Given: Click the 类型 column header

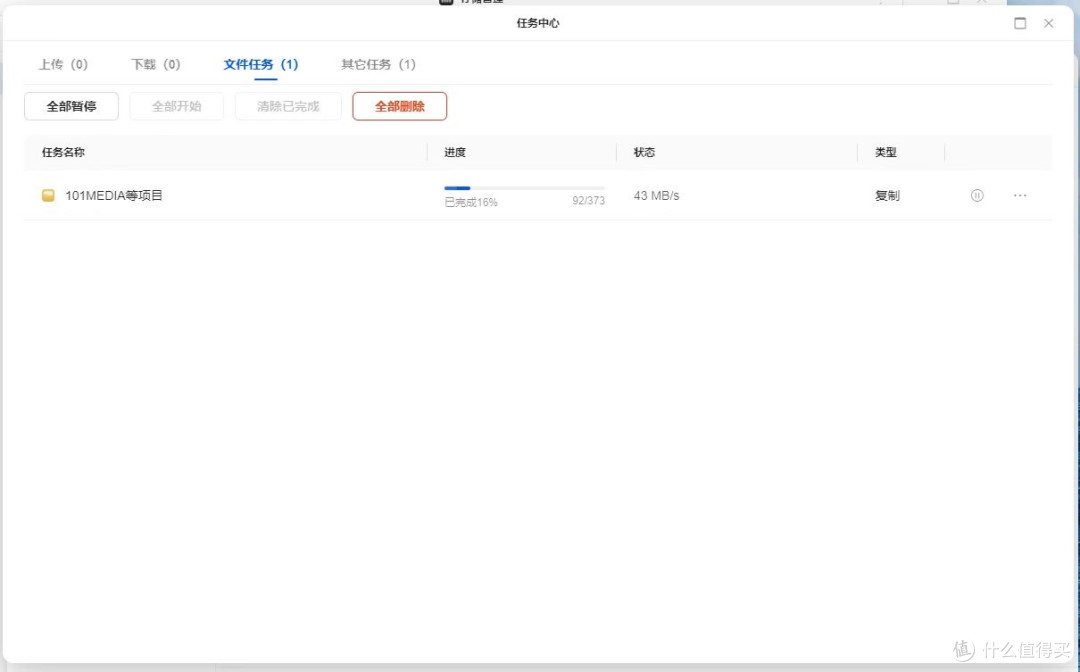Looking at the screenshot, I should point(886,152).
